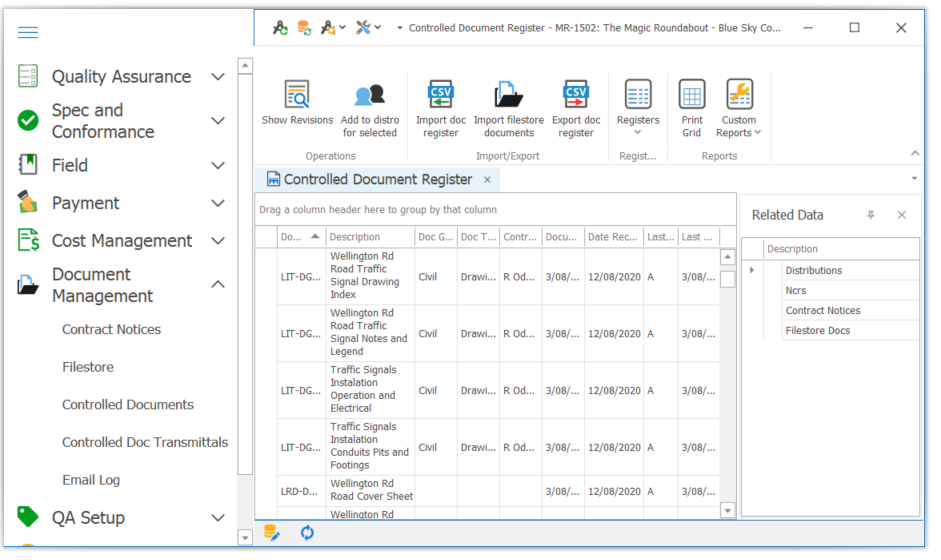
Task: Close the Related Data panel
Action: pyautogui.click(x=901, y=215)
